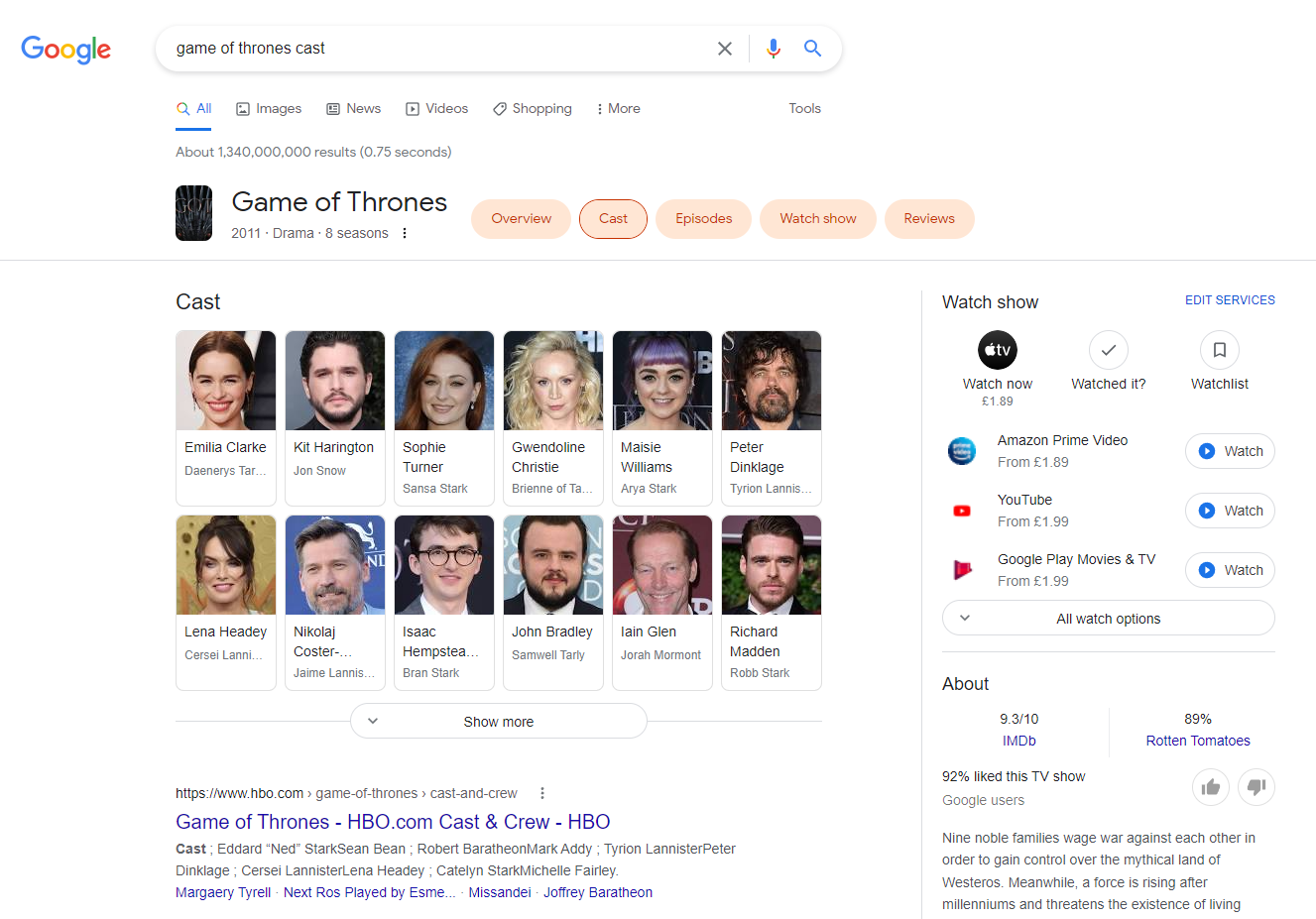Image resolution: width=1316 pixels, height=919 pixels.
Task: Open the HBO Cast & Crew result link
Action: (x=393, y=821)
